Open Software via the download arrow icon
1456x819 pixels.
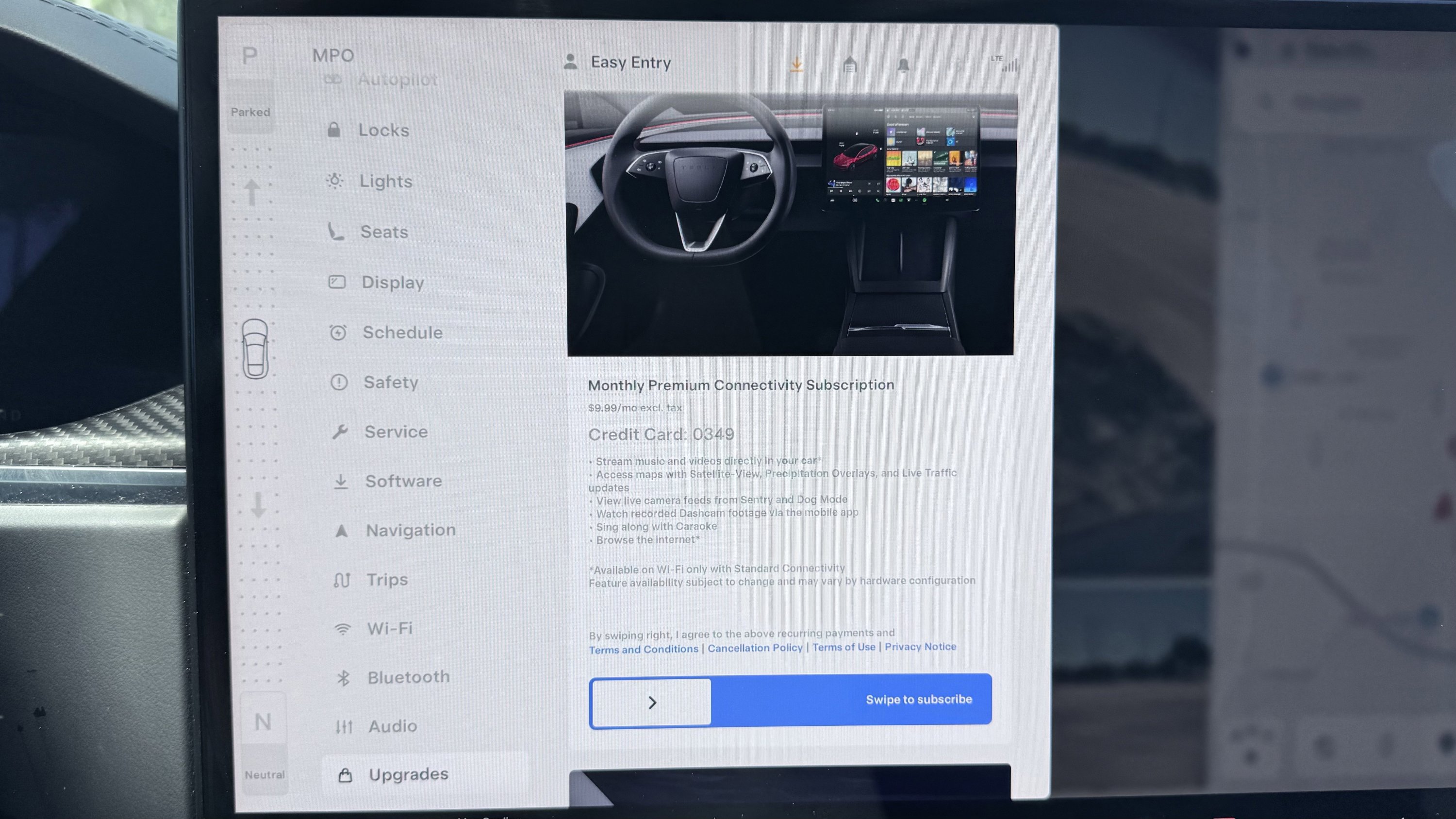click(341, 482)
